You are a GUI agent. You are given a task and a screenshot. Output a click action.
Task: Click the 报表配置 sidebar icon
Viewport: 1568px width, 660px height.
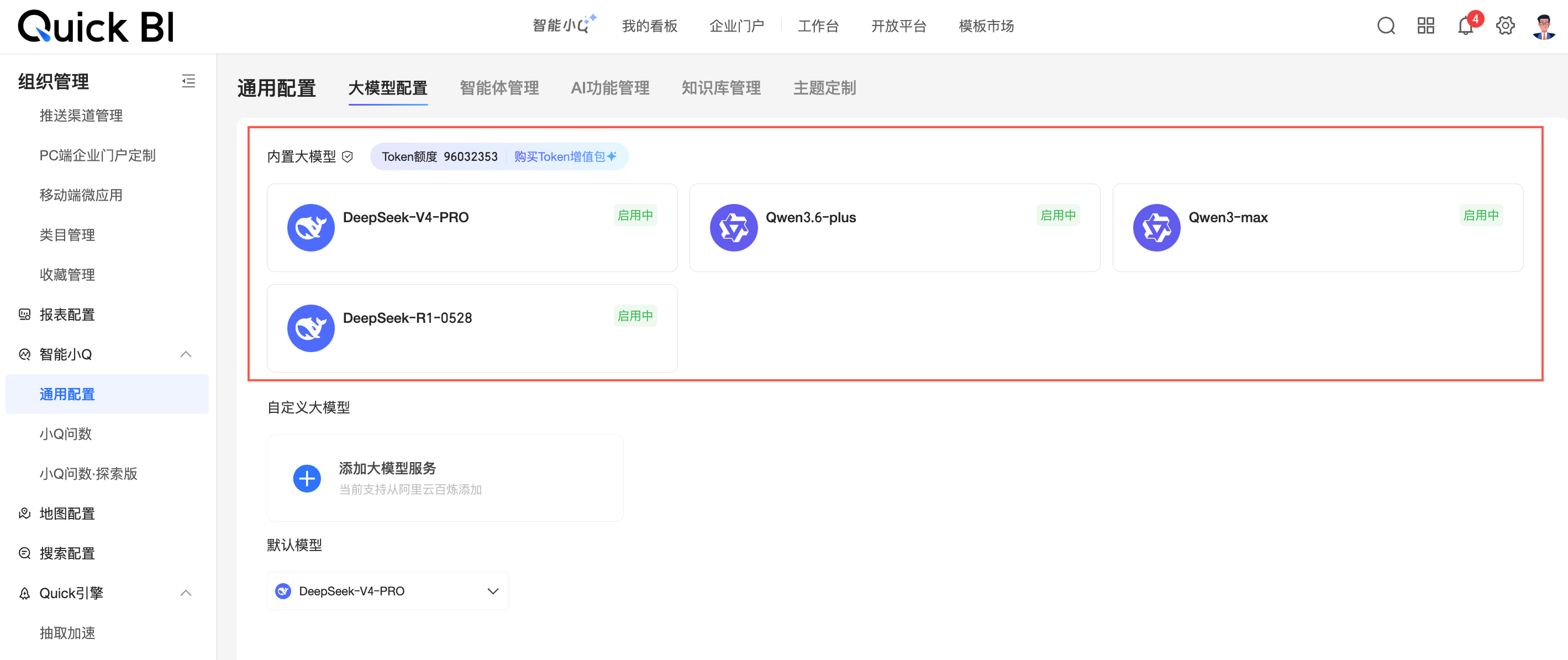pos(25,314)
